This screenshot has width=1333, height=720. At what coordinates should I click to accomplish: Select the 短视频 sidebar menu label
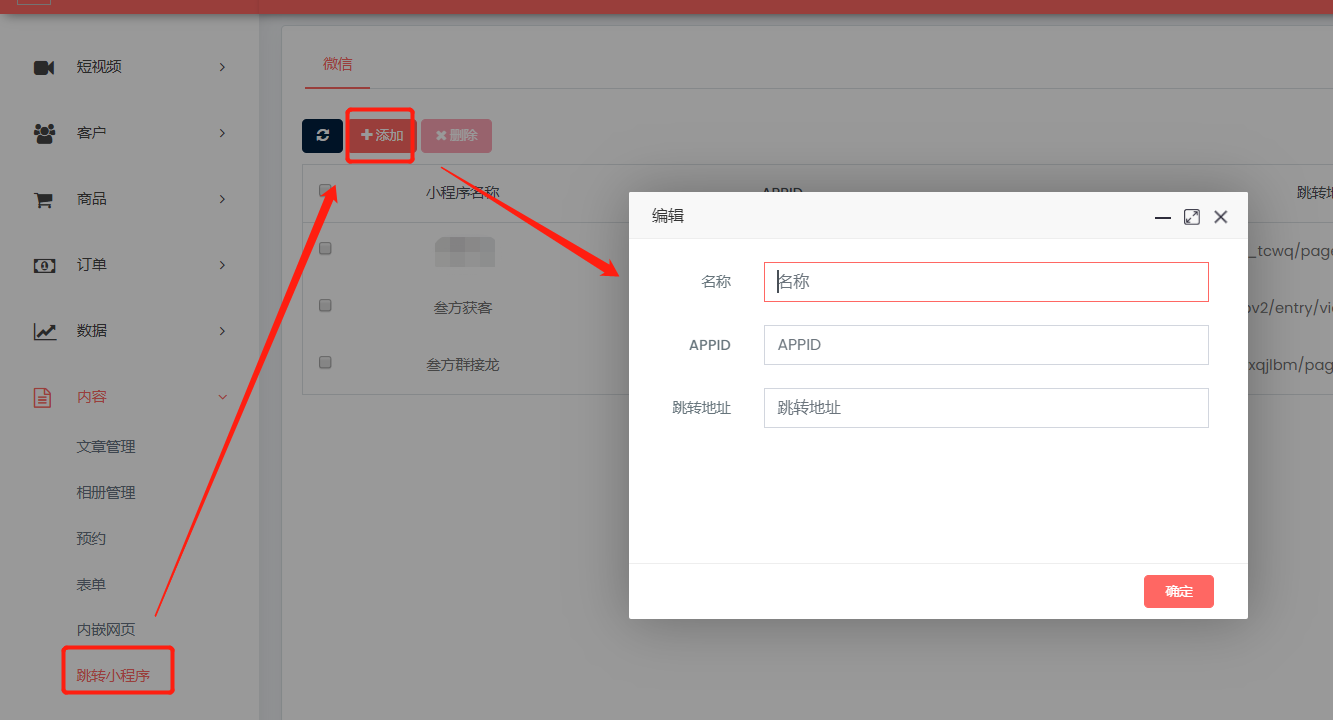(x=99, y=67)
